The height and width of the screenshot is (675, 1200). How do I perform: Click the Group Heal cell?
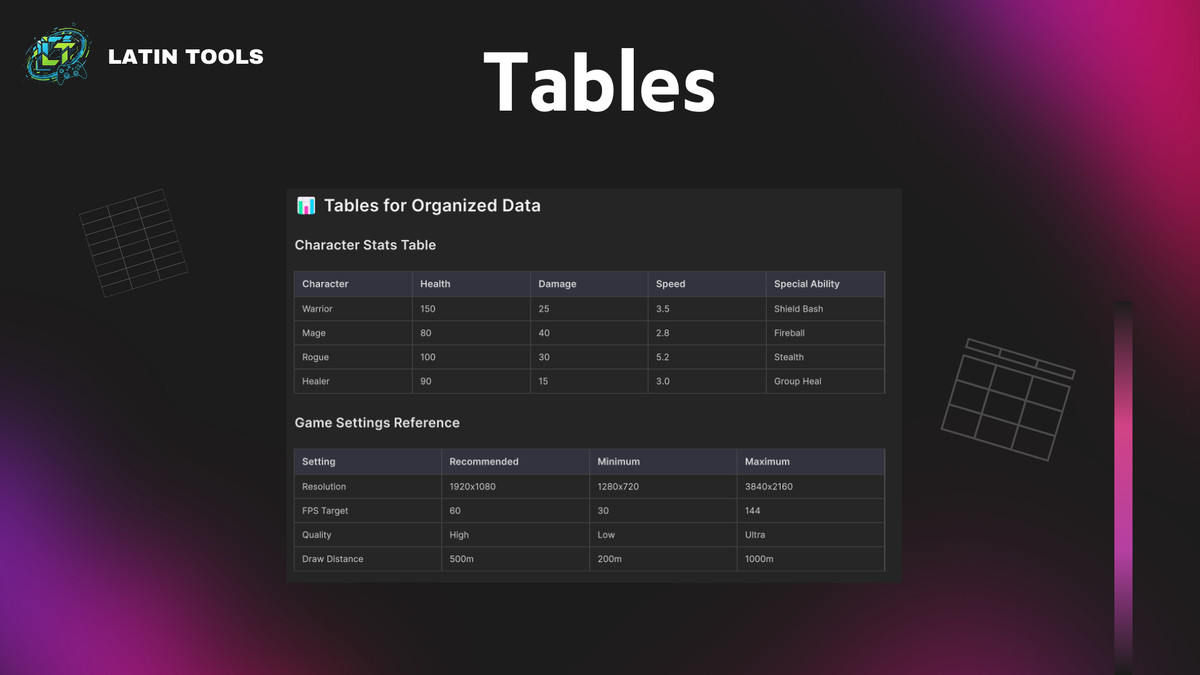798,381
